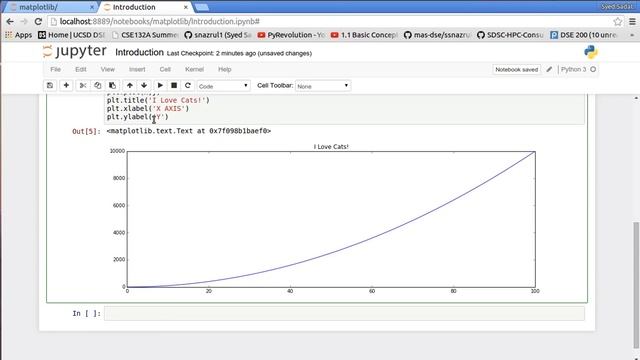The height and width of the screenshot is (360, 640).
Task: Open the View menu
Action: pyautogui.click(x=108, y=69)
